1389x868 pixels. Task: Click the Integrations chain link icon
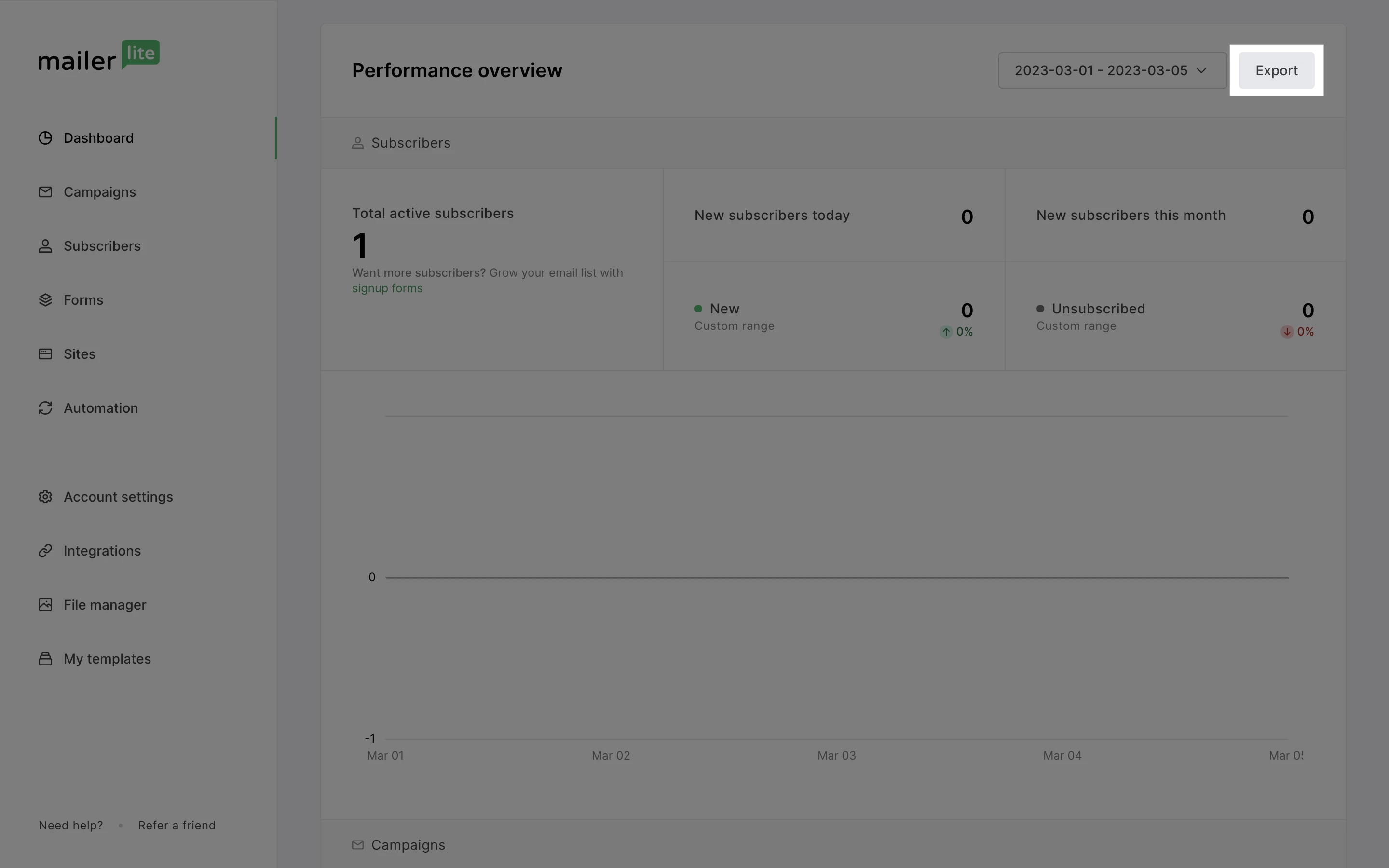coord(45,551)
